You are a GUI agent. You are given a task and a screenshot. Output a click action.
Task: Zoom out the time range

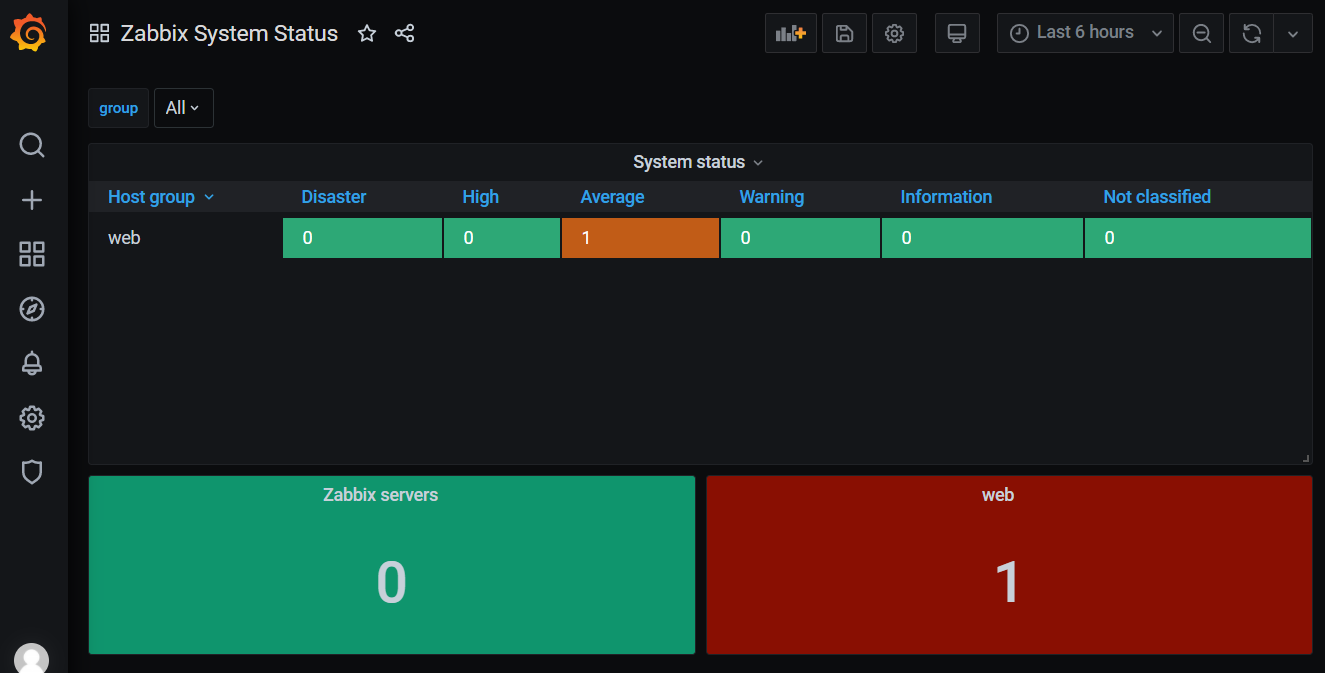point(1201,33)
